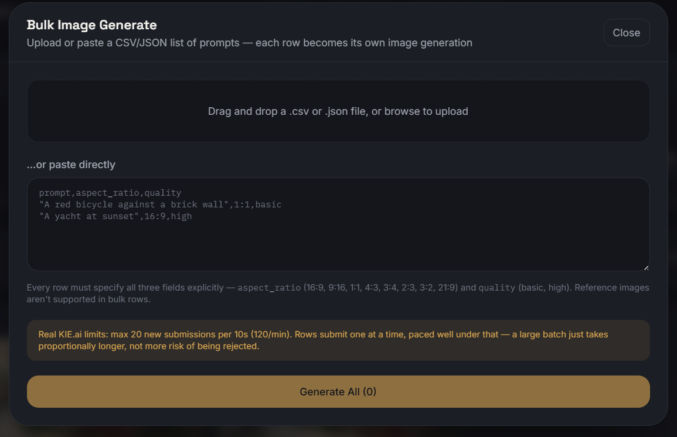Click the 'prompt,aspect_ratio,quality' placeholder header line
Viewport: 677px width, 437px height.
(x=110, y=193)
